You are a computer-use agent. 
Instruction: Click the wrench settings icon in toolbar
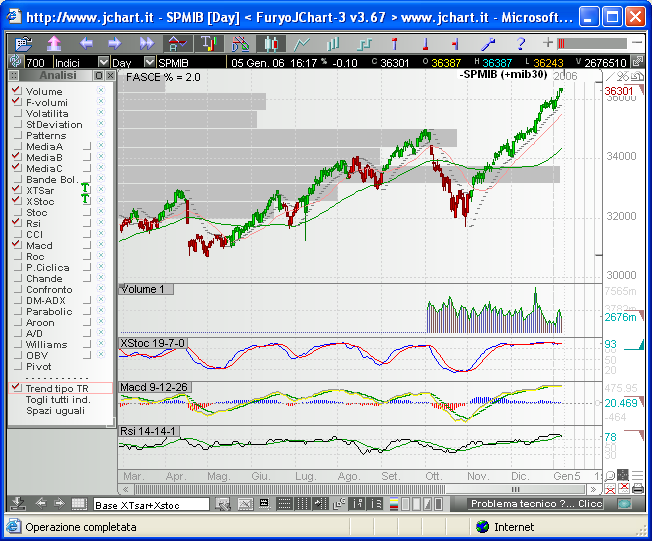[x=488, y=43]
